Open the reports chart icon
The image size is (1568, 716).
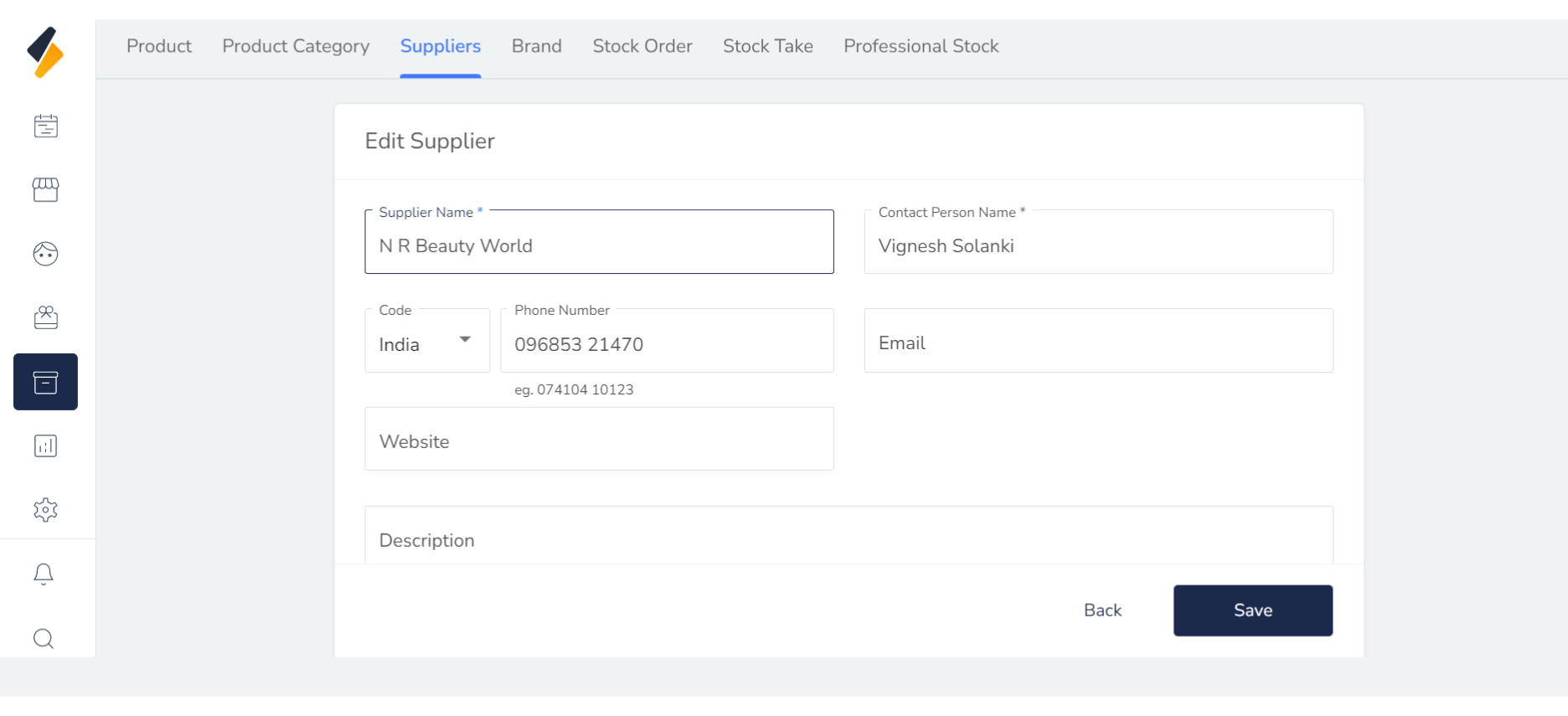point(45,446)
